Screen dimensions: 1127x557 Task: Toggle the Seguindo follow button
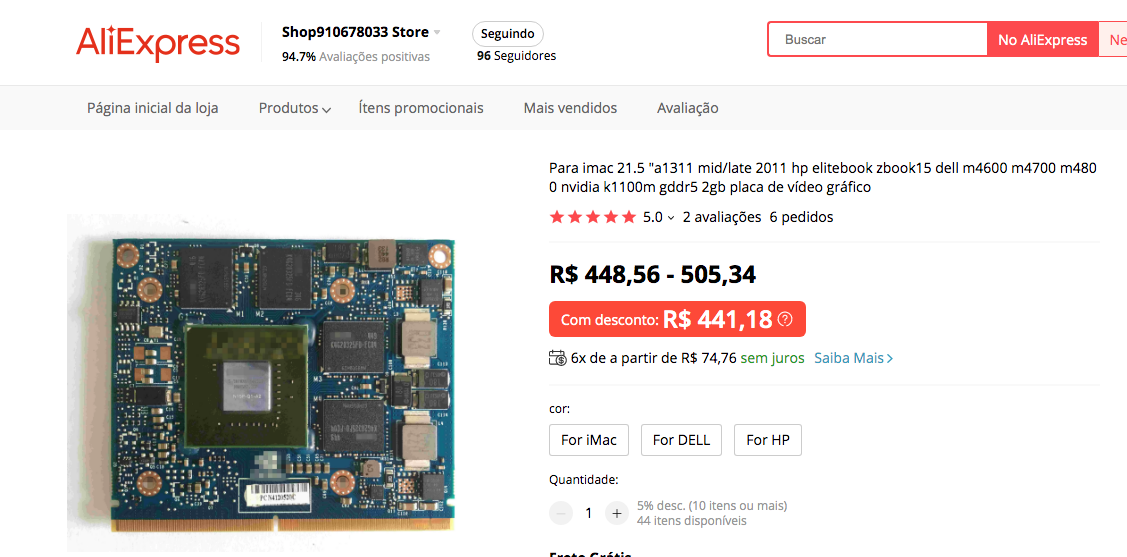pyautogui.click(x=507, y=34)
